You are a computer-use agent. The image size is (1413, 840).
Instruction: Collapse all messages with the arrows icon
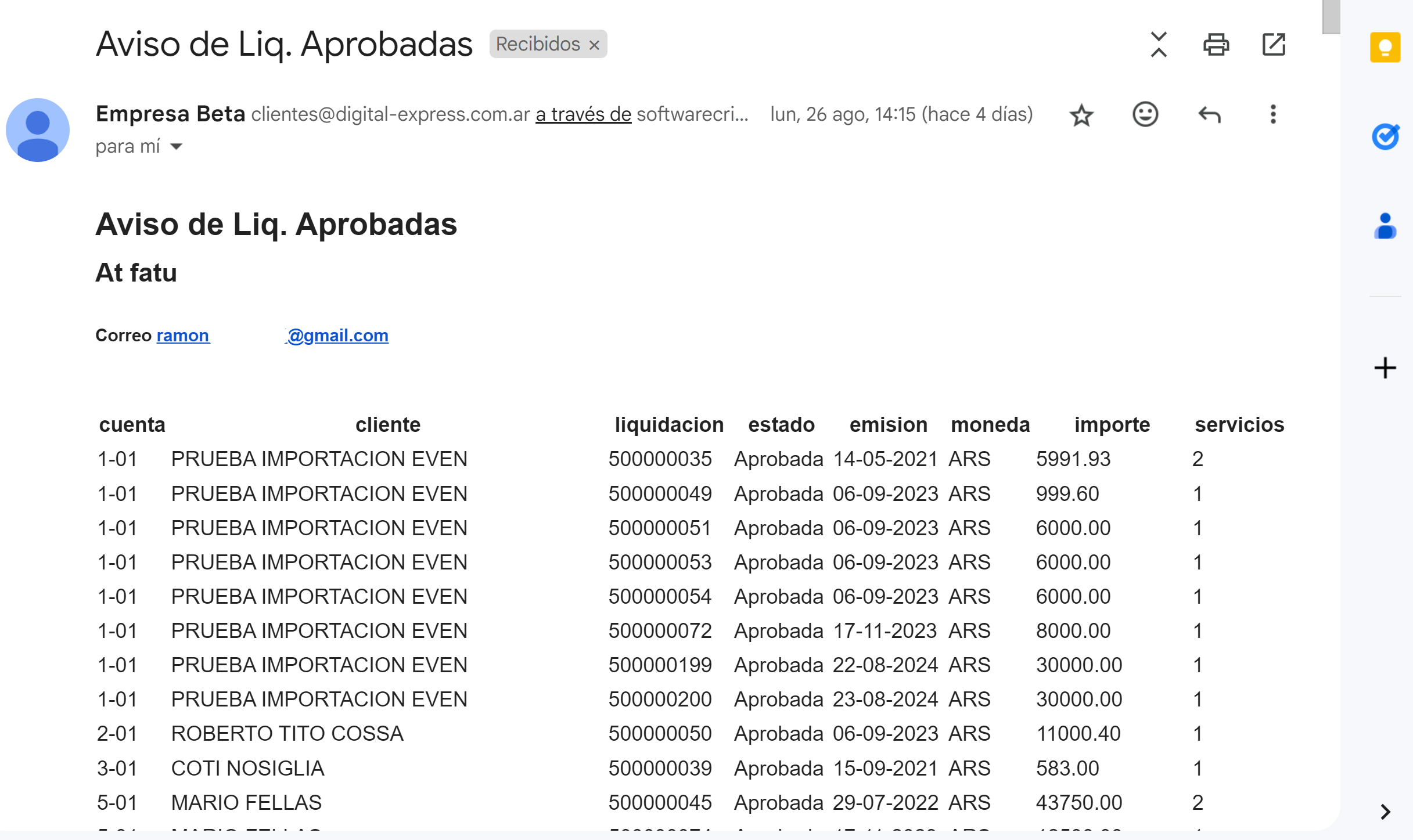(x=1158, y=45)
